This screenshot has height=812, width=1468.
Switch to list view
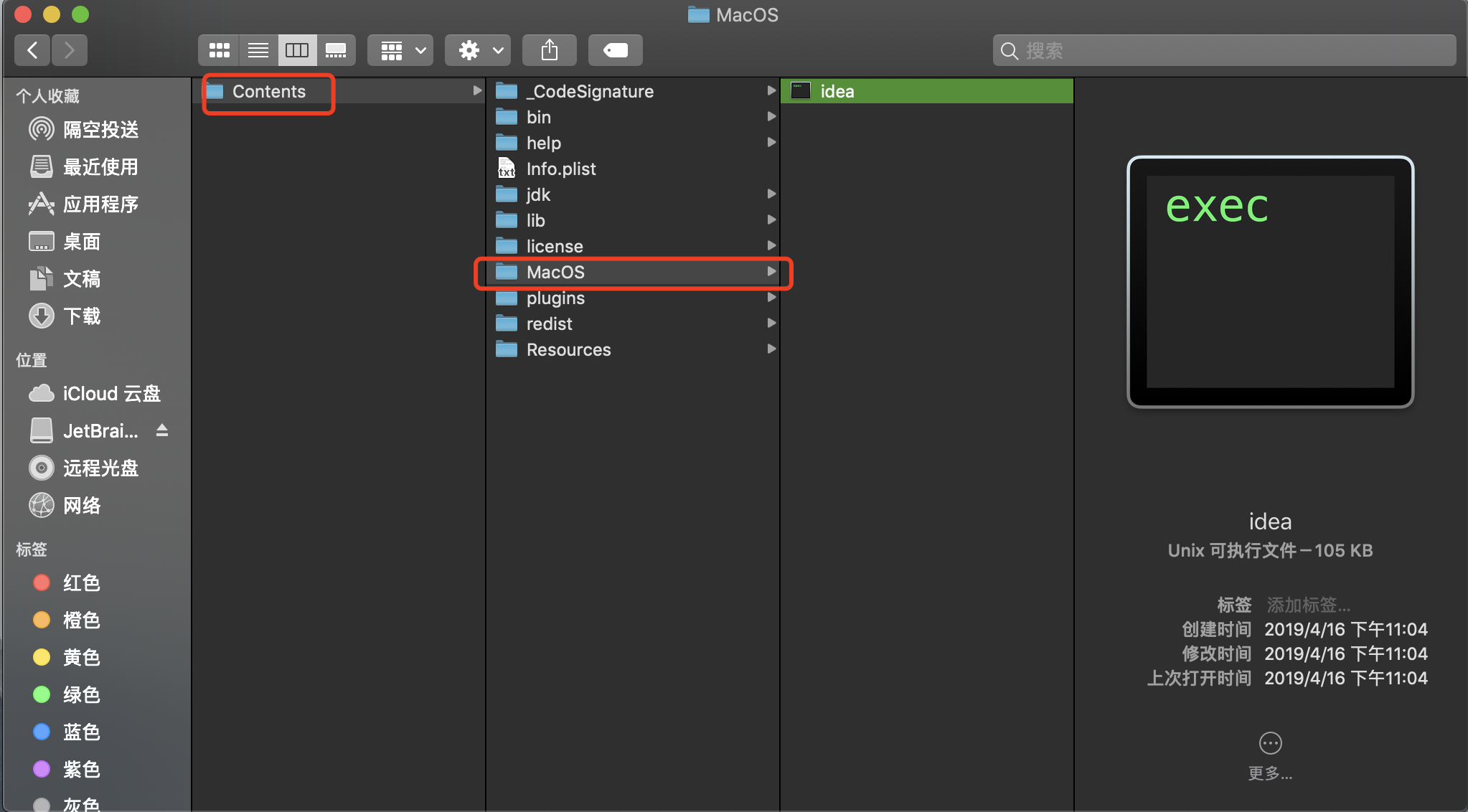point(258,50)
